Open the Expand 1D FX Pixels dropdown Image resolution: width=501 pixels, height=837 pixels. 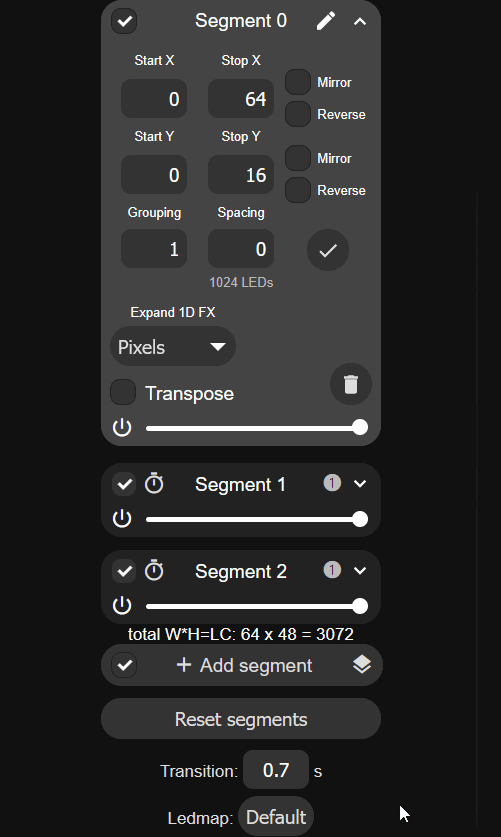click(173, 346)
